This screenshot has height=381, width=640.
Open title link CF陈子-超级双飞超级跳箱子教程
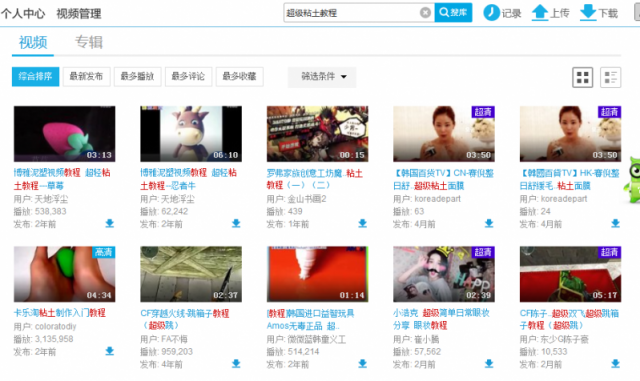(569, 319)
